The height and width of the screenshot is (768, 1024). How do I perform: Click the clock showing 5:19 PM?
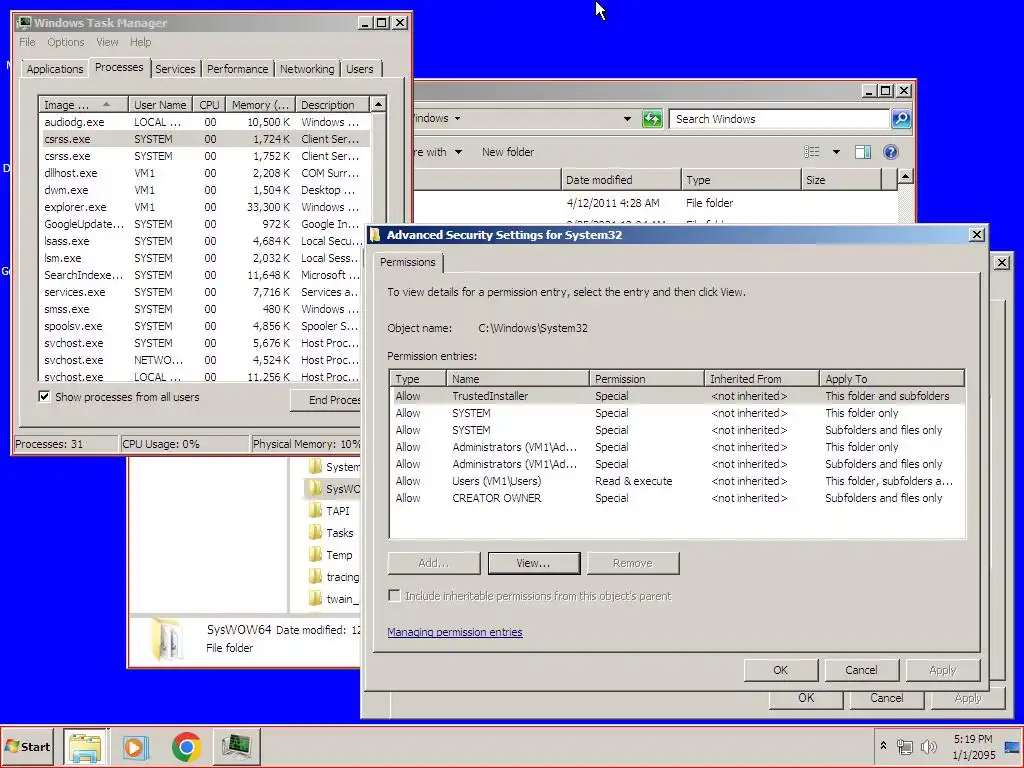pyautogui.click(x=973, y=739)
